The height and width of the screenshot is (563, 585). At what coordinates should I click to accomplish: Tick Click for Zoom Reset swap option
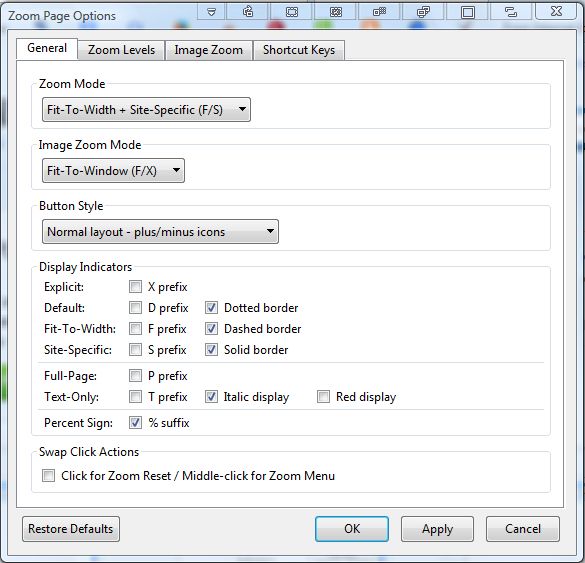(x=49, y=476)
